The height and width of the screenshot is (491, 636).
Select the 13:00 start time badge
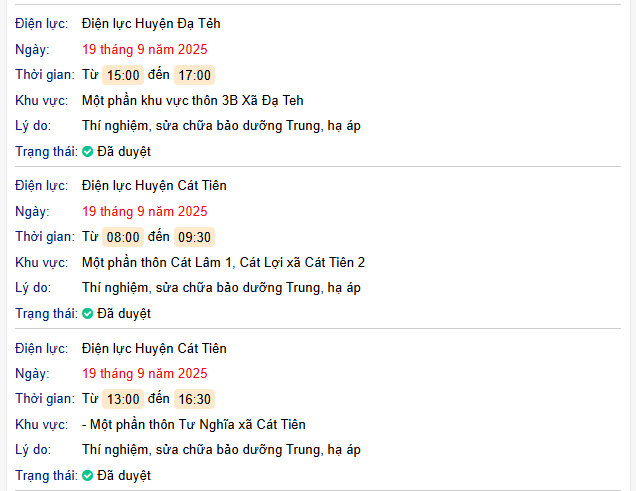click(x=123, y=399)
